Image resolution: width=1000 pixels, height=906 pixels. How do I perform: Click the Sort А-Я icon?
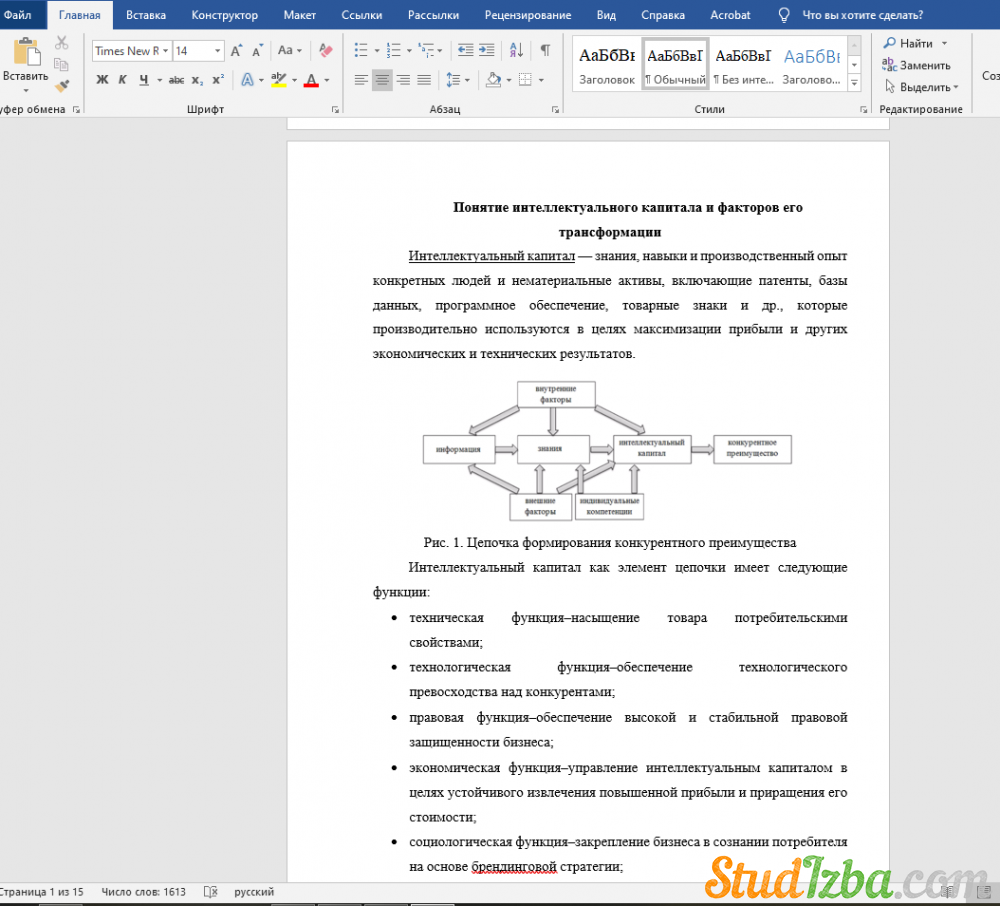pos(517,50)
